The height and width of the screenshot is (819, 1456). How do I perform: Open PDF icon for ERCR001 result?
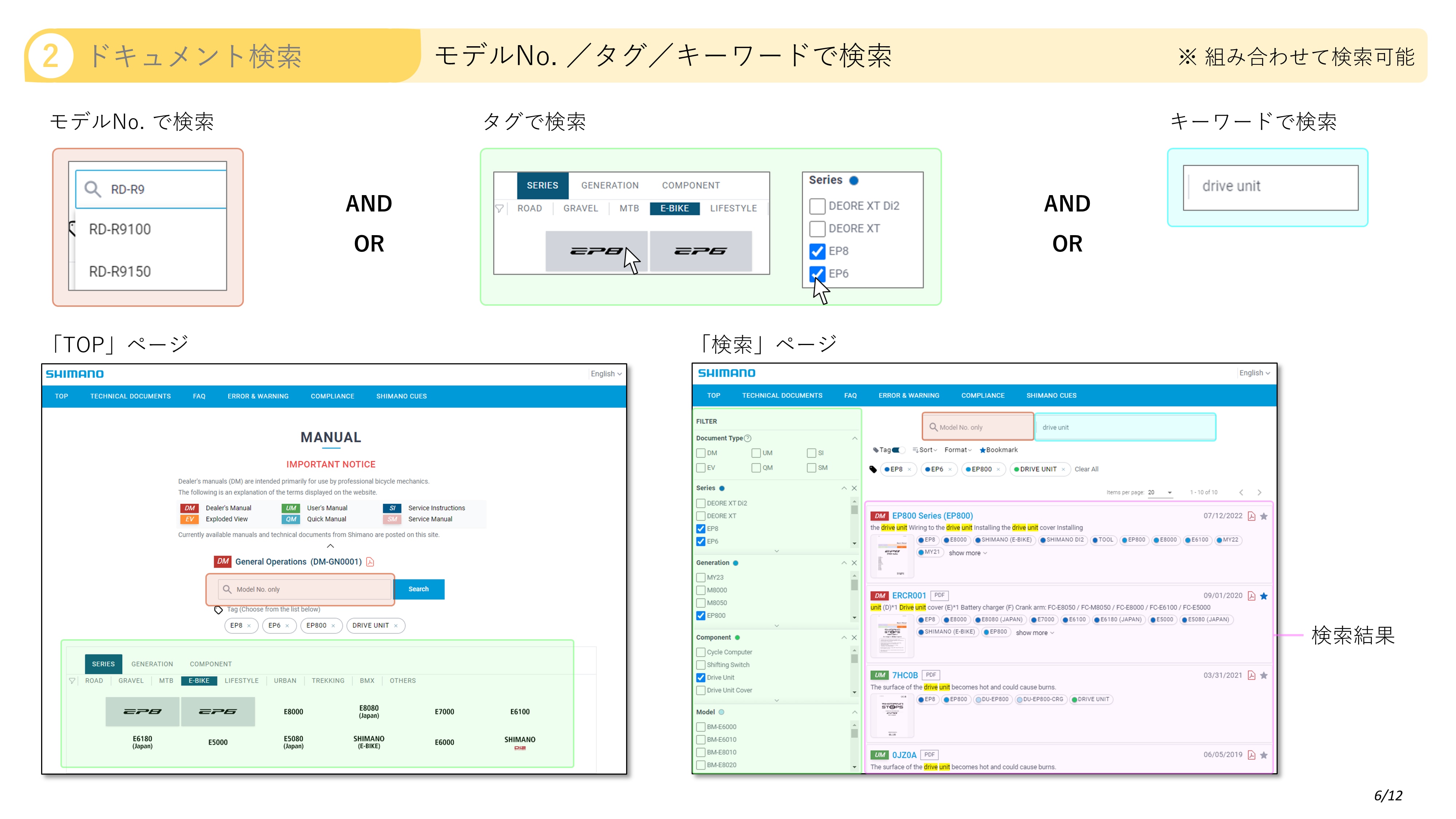tap(1251, 596)
